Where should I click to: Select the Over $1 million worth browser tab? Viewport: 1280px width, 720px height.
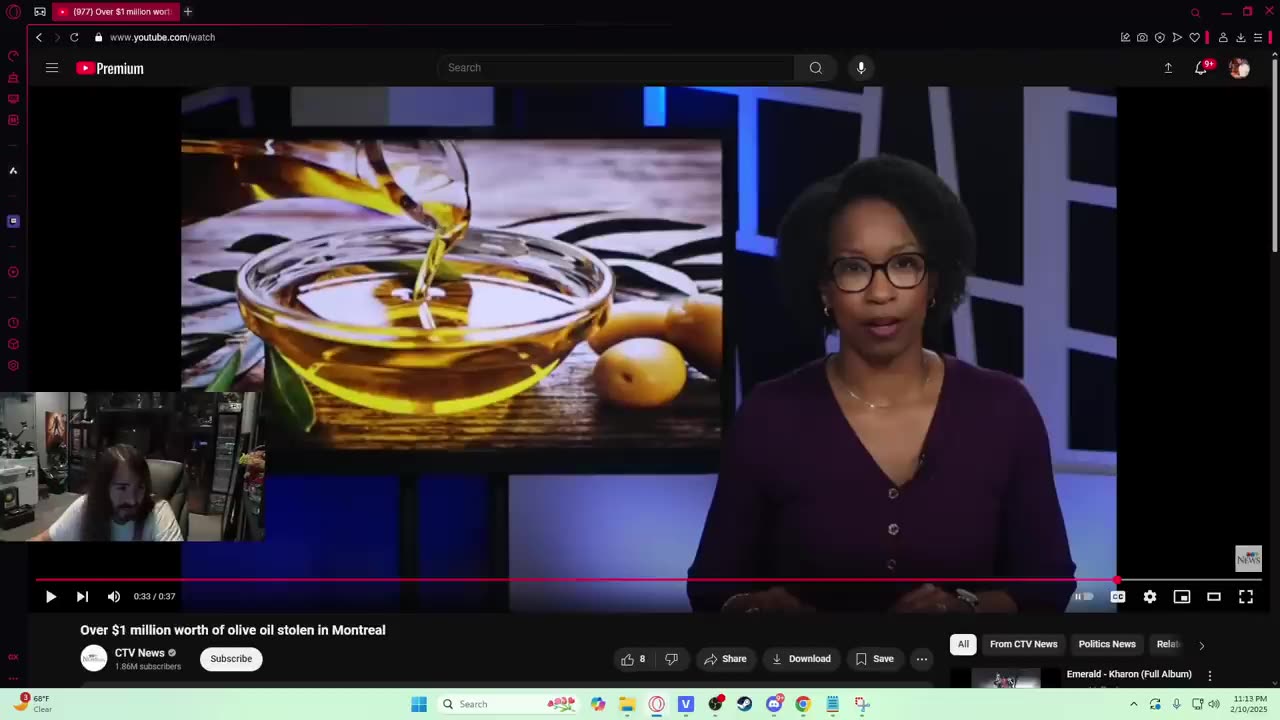pos(115,12)
